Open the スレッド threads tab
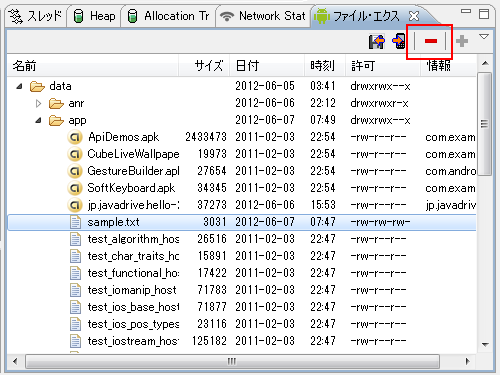 tap(36, 16)
